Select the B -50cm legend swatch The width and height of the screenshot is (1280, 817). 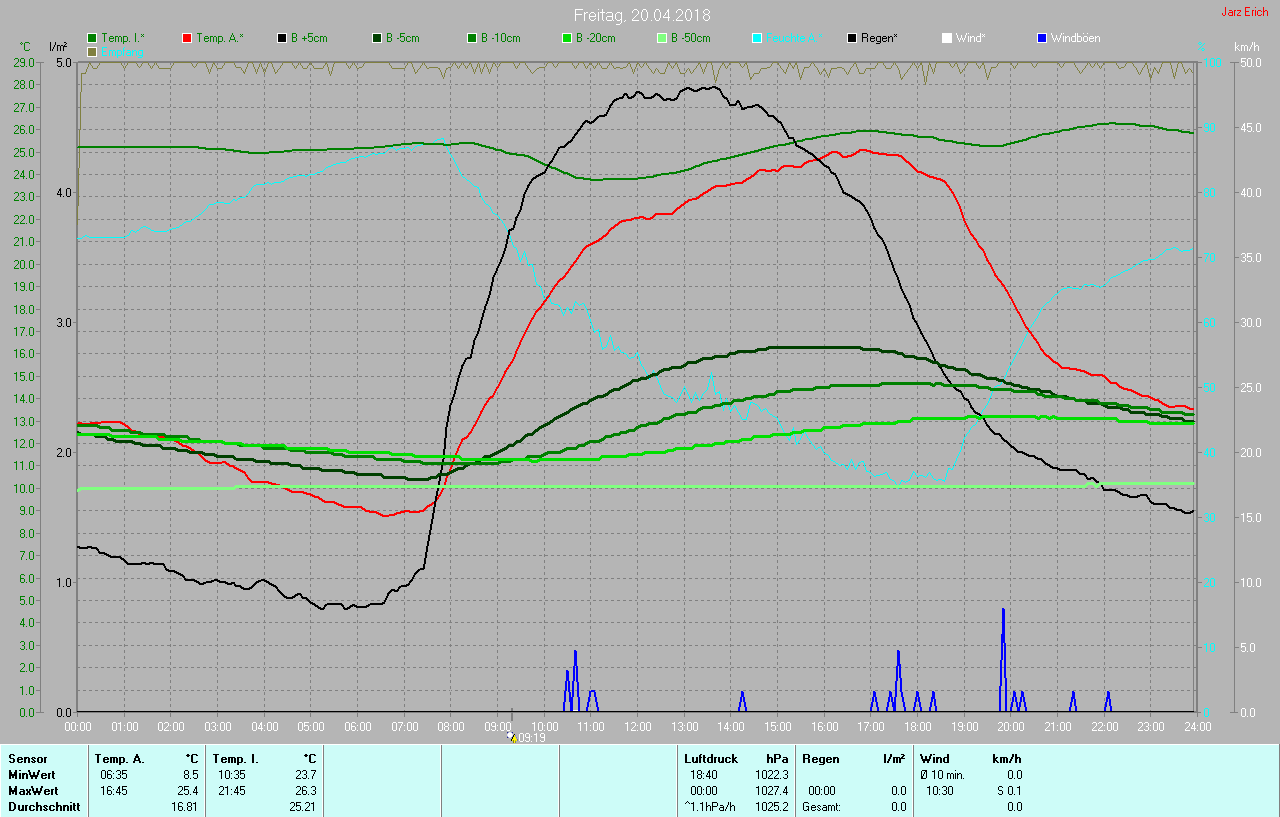662,38
